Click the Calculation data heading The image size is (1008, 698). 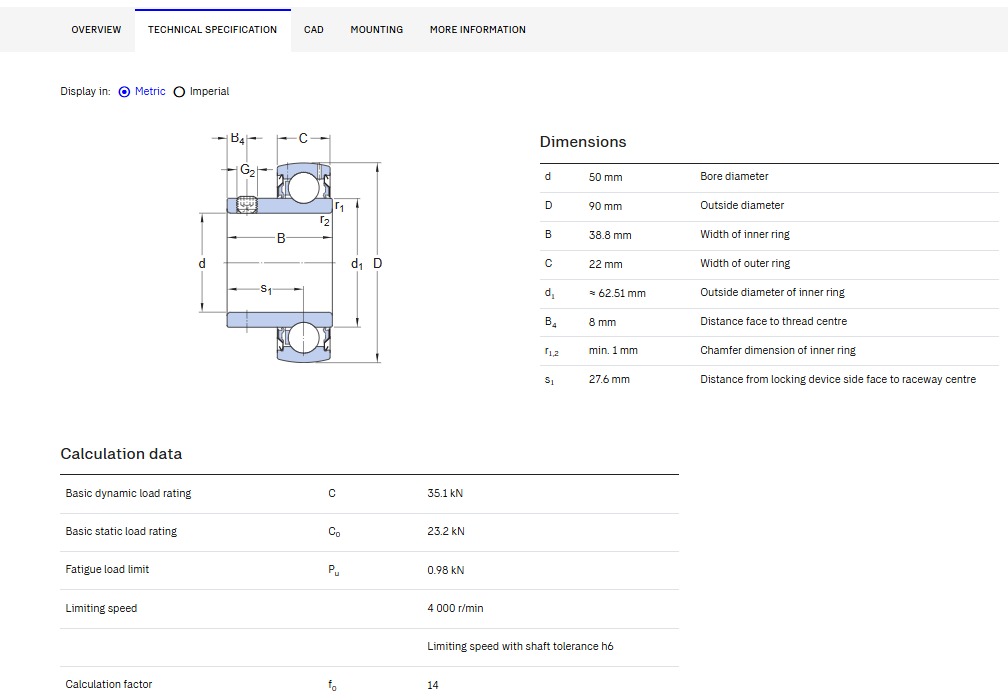pos(121,454)
